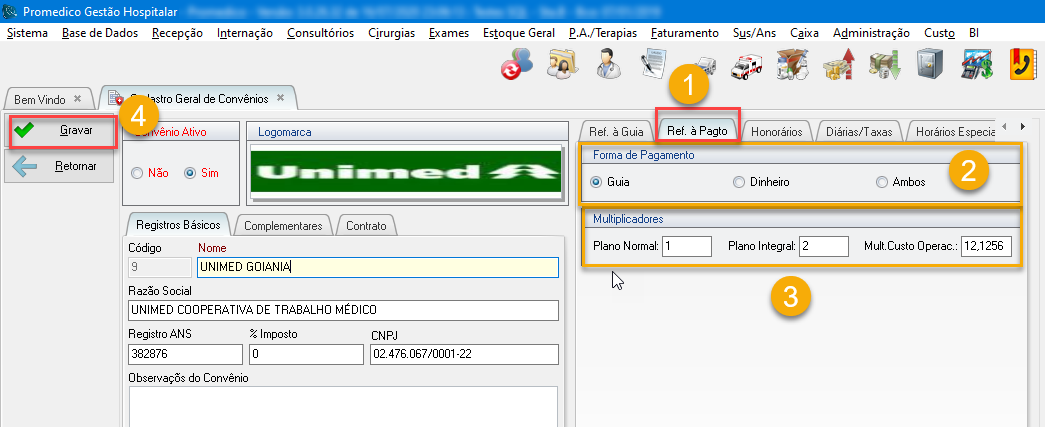
Task: Select the Não radio for Convênio Ativo
Action: 138,173
